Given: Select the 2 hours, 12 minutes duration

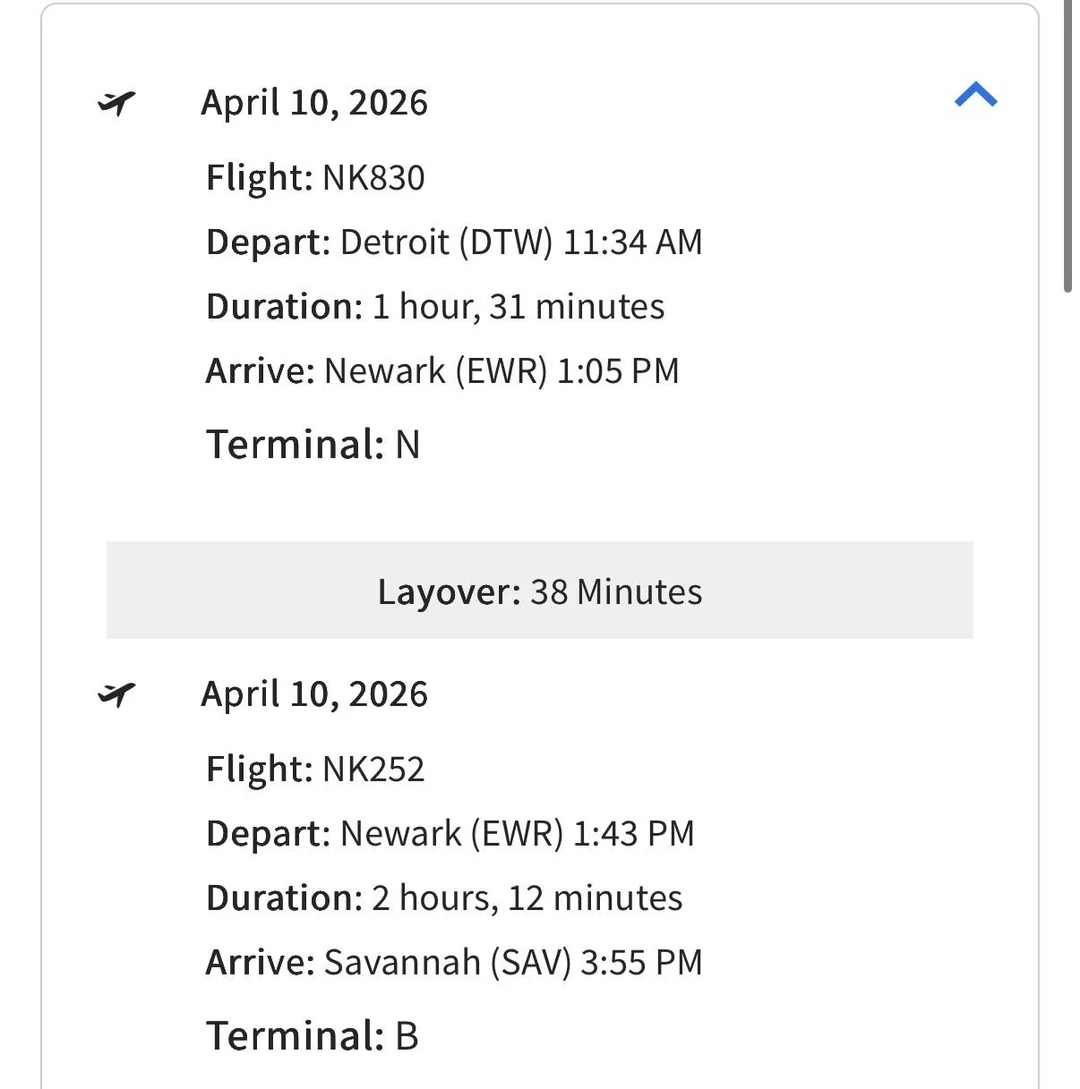Looking at the screenshot, I should [x=527, y=898].
